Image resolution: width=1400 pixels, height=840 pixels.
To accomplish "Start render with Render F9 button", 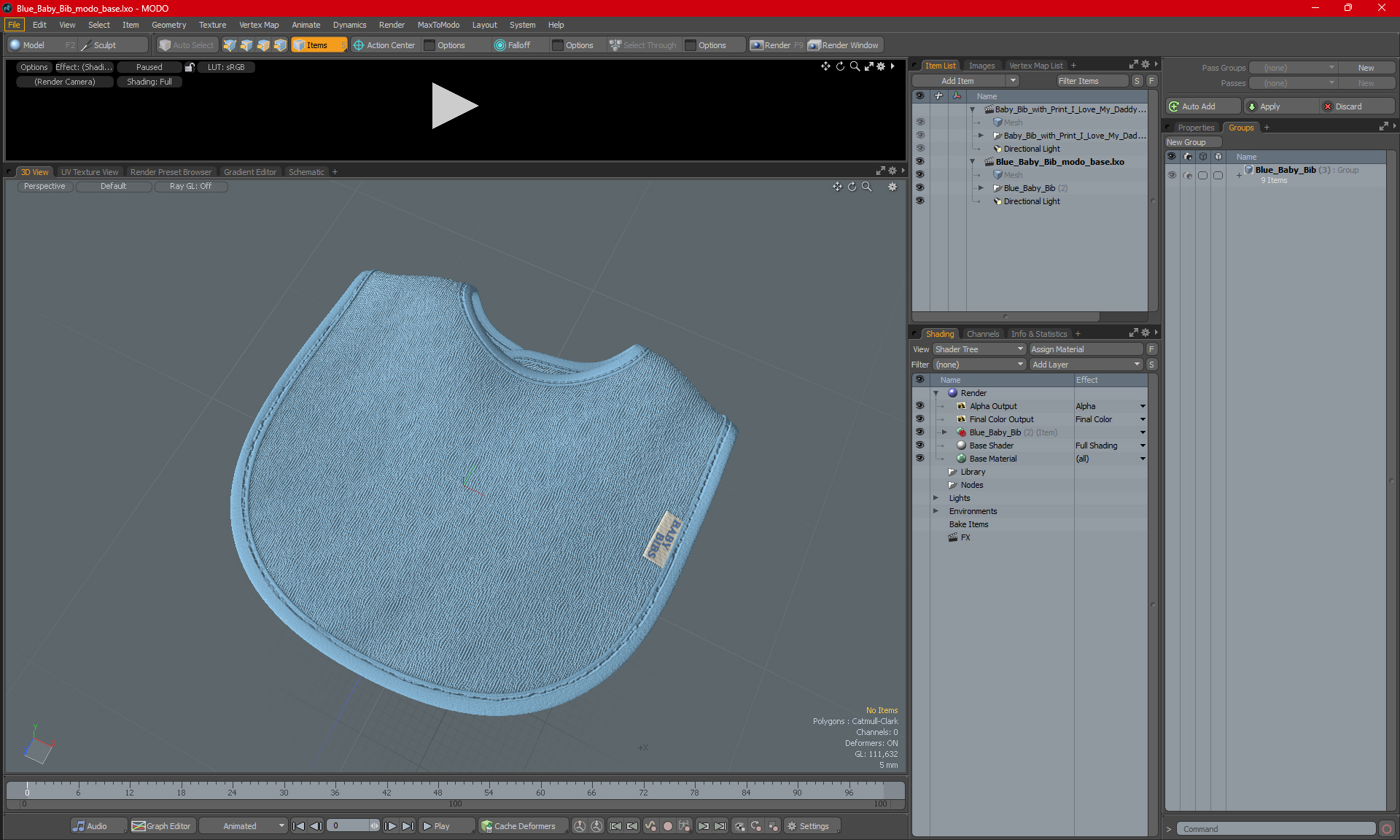I will click(777, 45).
